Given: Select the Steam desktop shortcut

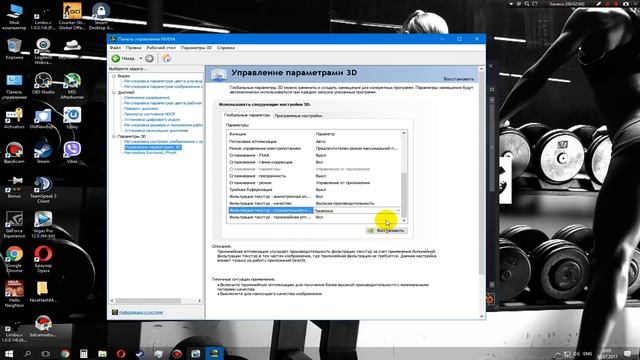Looking at the screenshot, I should pos(43,153).
